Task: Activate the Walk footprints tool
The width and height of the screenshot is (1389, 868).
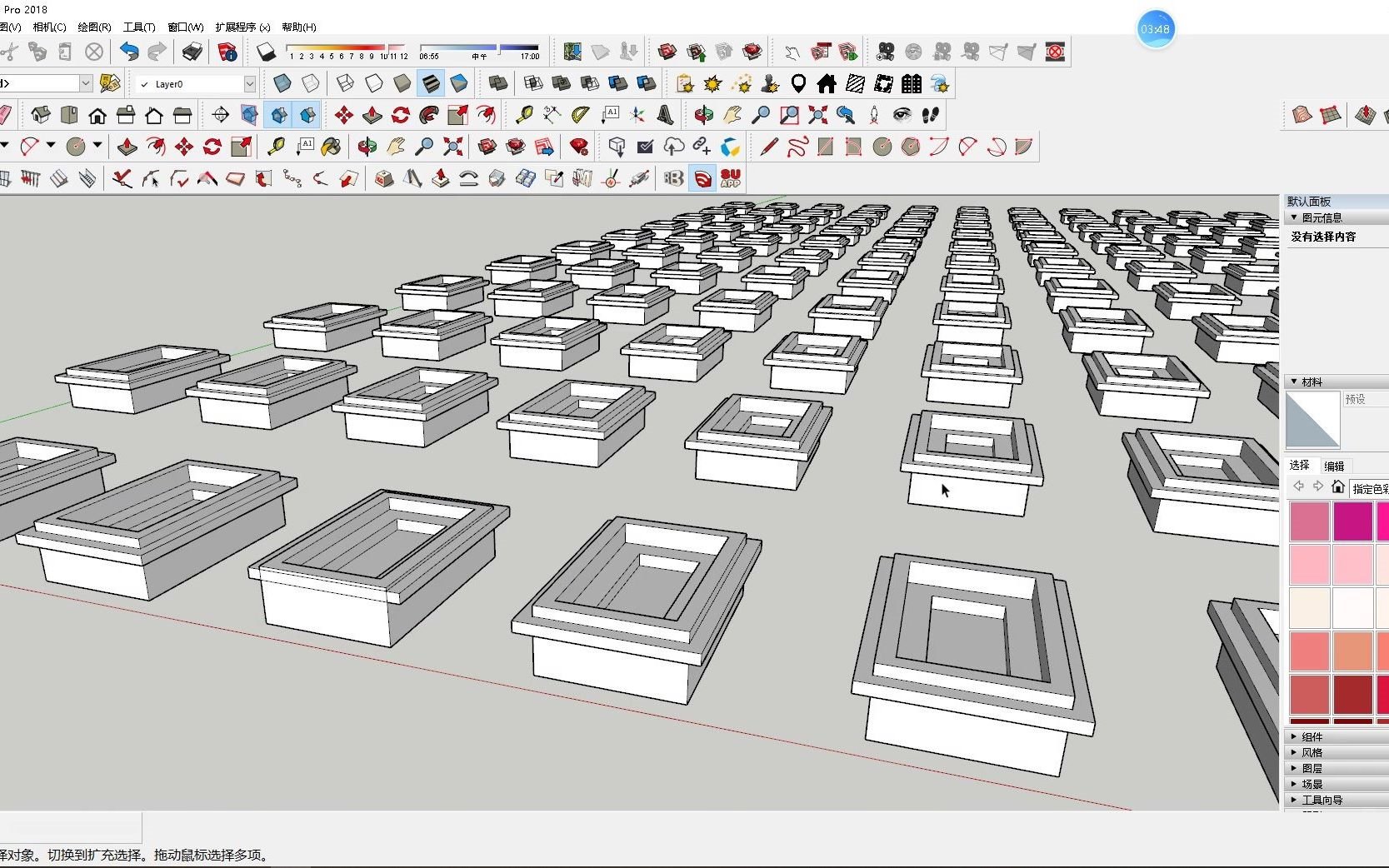Action: coord(931,115)
